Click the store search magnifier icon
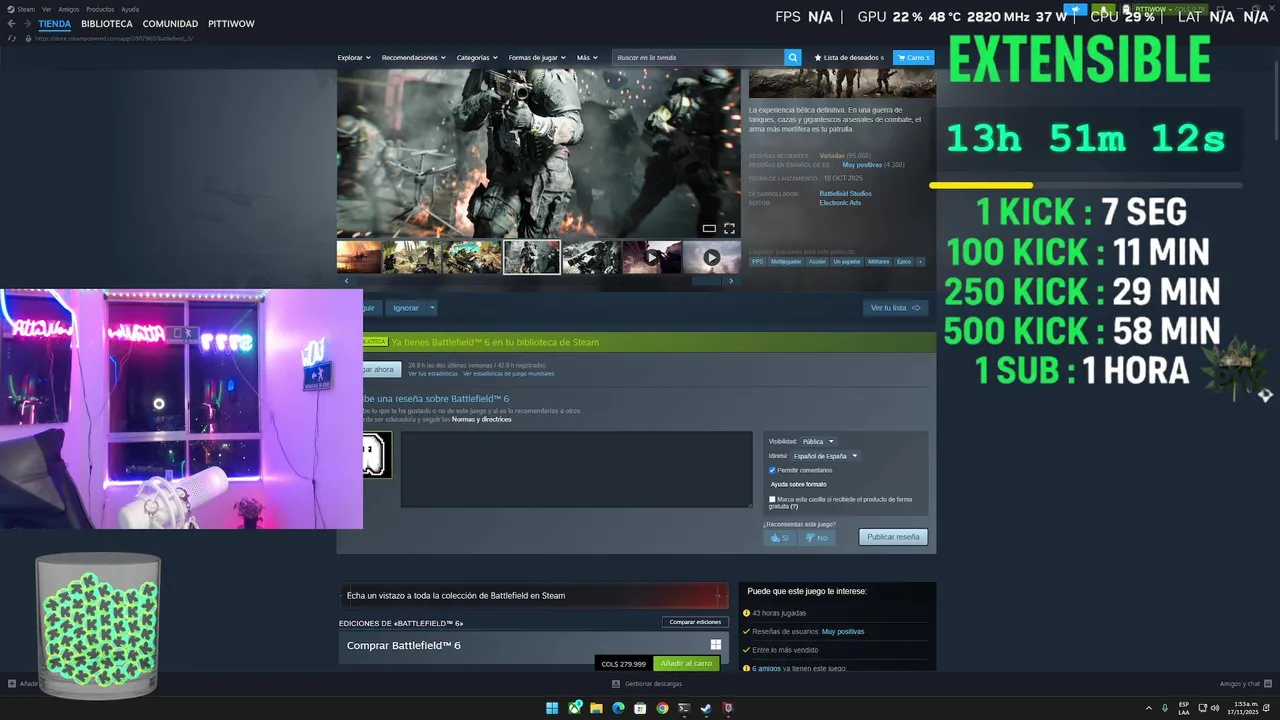Image resolution: width=1280 pixels, height=720 pixels. pyautogui.click(x=792, y=57)
